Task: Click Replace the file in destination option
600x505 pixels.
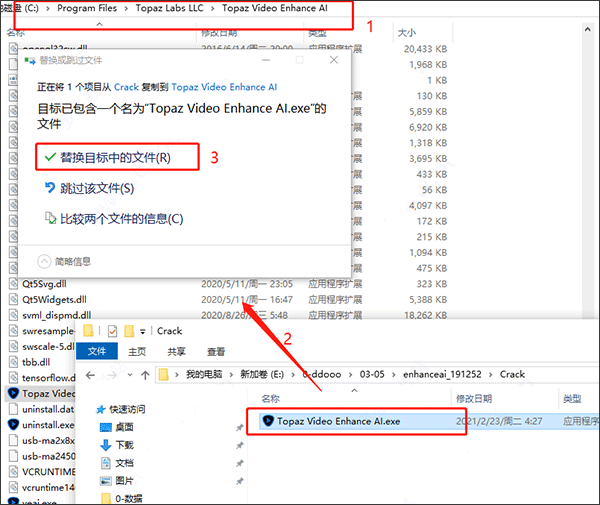Action: click(x=115, y=158)
